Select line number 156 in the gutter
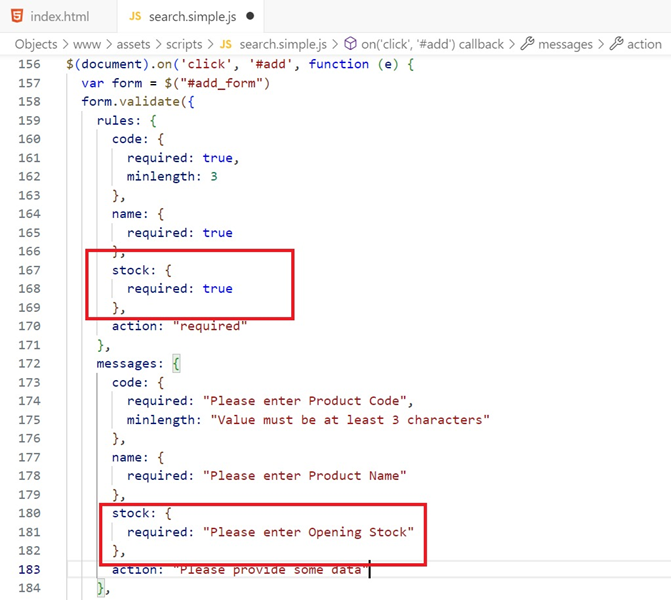The width and height of the screenshot is (671, 600). click(27, 64)
